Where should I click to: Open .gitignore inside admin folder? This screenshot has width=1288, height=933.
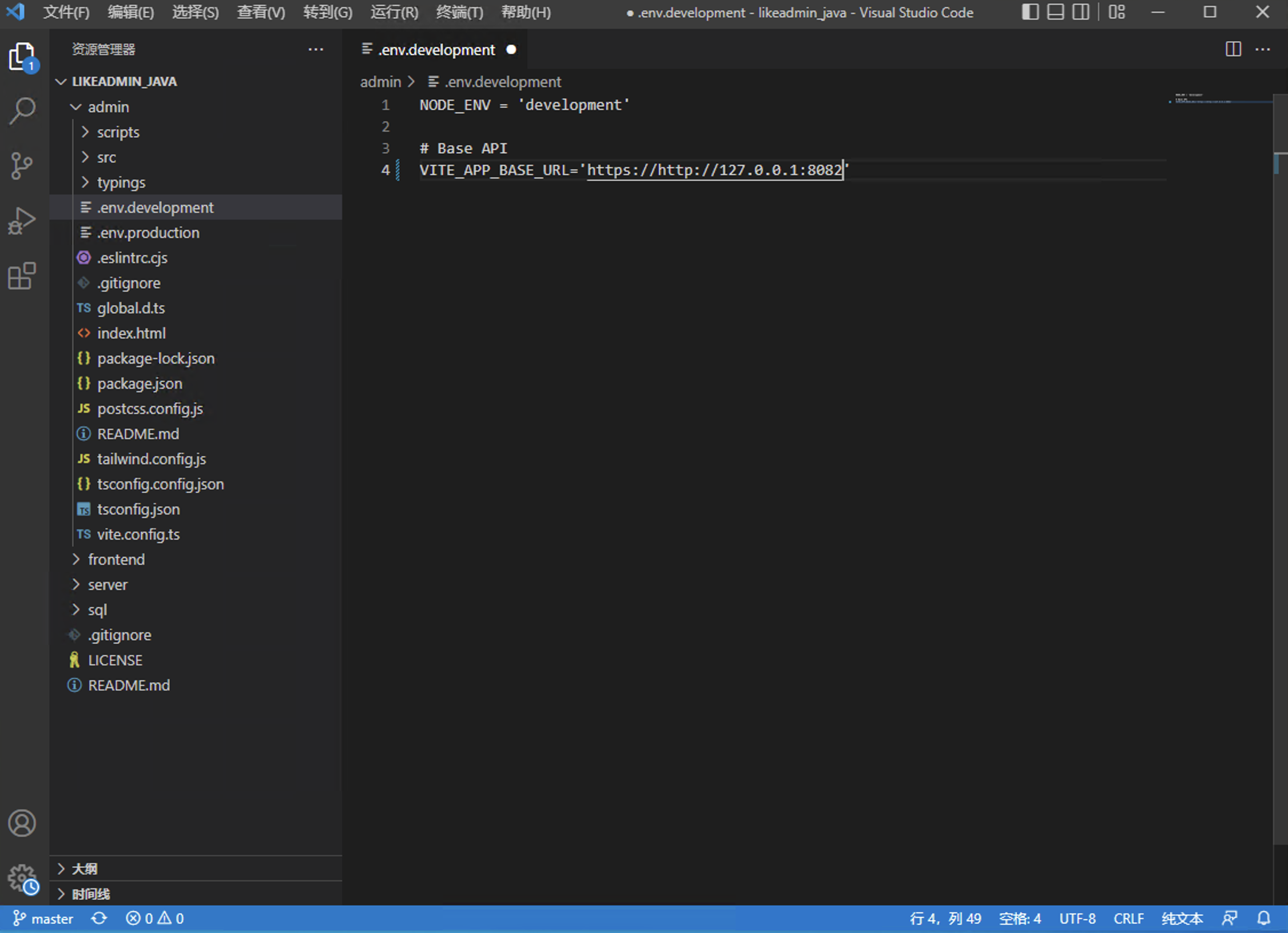pyautogui.click(x=196, y=283)
